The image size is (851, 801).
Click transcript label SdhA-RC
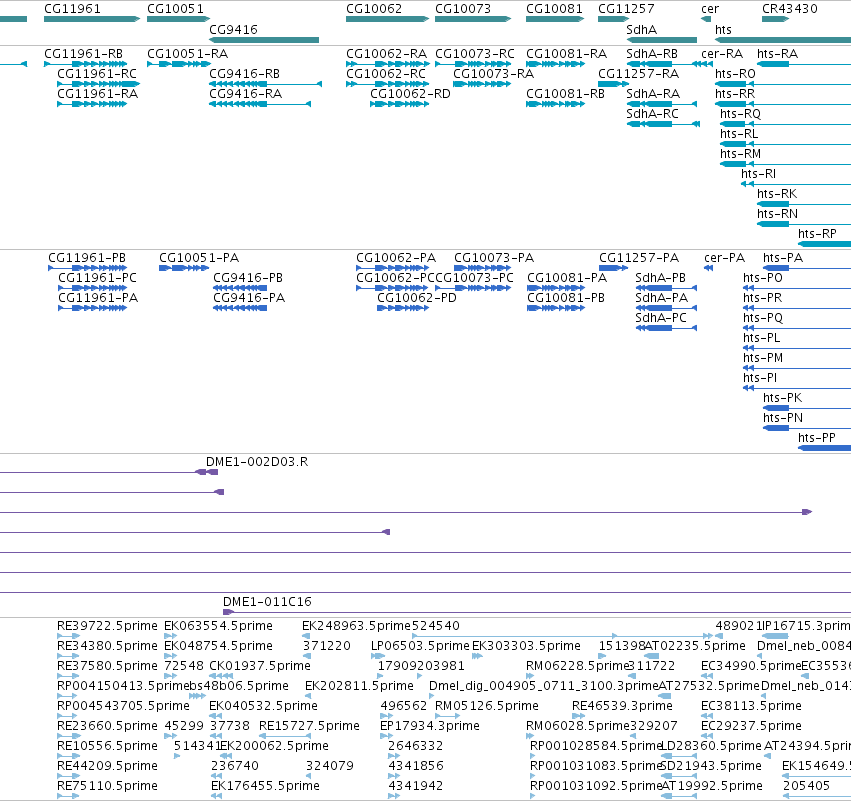pos(652,114)
